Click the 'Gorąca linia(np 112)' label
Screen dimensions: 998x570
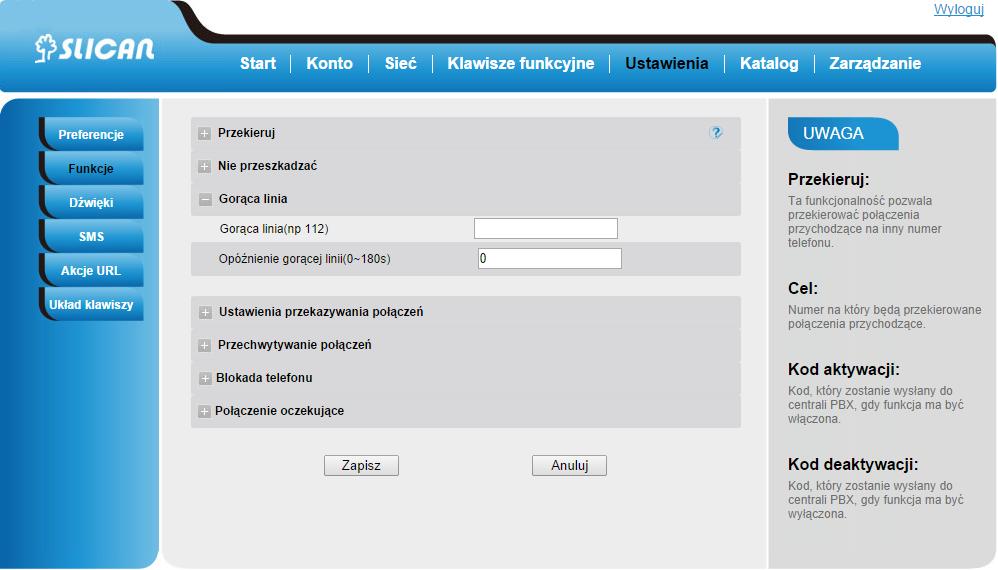274,228
